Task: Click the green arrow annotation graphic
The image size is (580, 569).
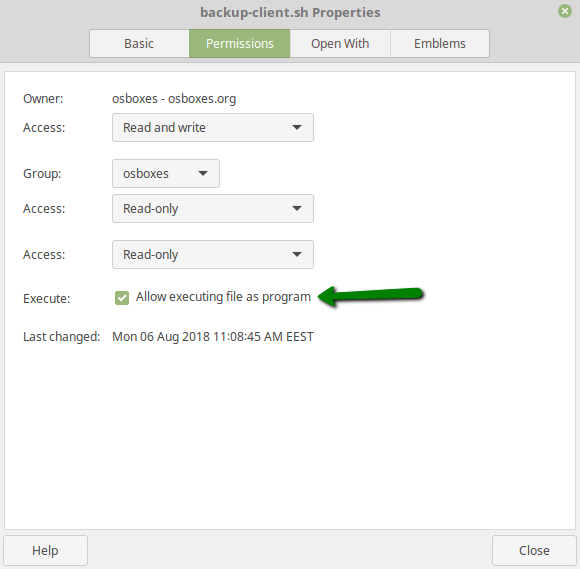Action: point(370,295)
